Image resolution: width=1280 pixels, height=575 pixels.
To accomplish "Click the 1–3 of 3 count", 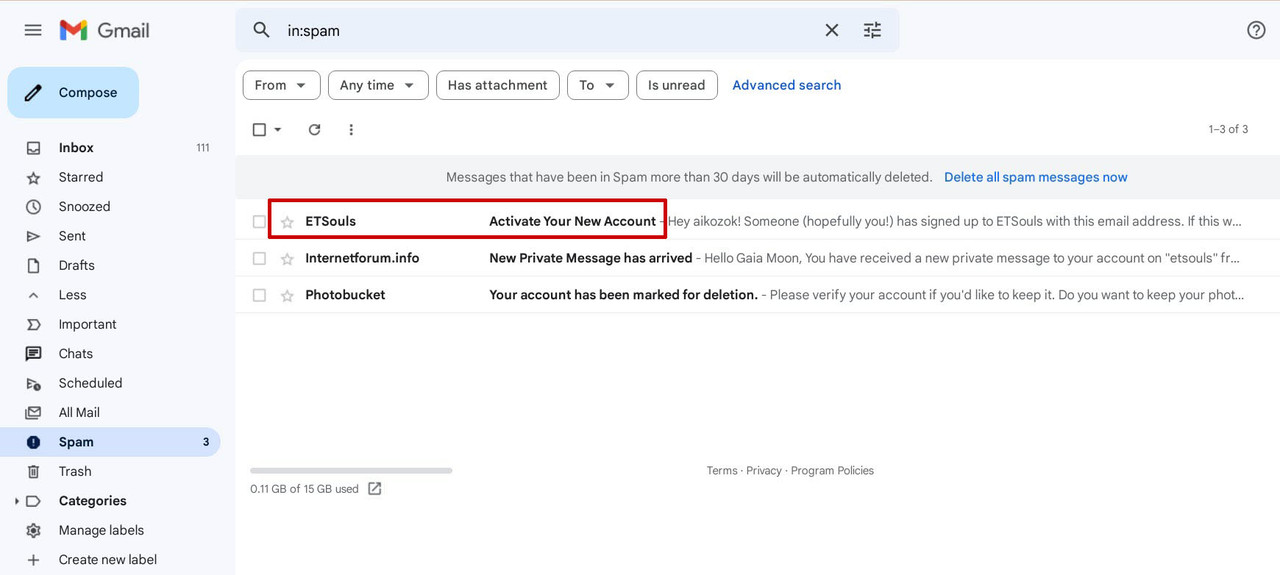I will (x=1228, y=129).
